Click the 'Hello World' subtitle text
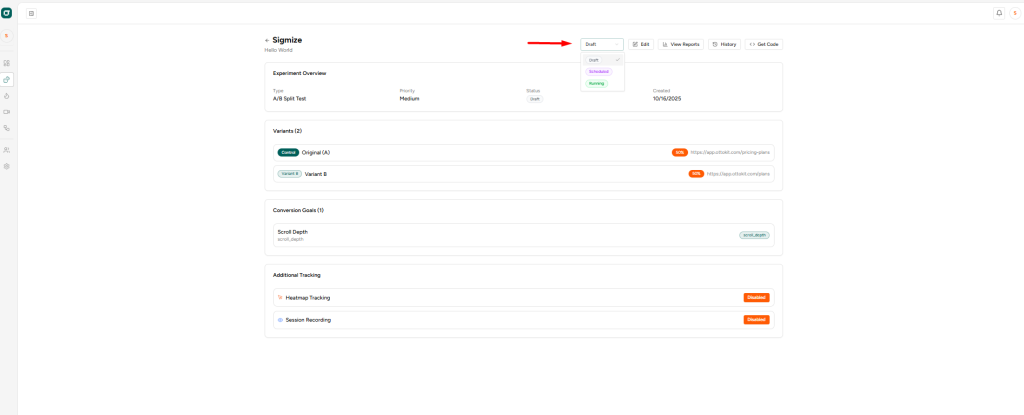This screenshot has width=1024, height=415. pos(278,50)
